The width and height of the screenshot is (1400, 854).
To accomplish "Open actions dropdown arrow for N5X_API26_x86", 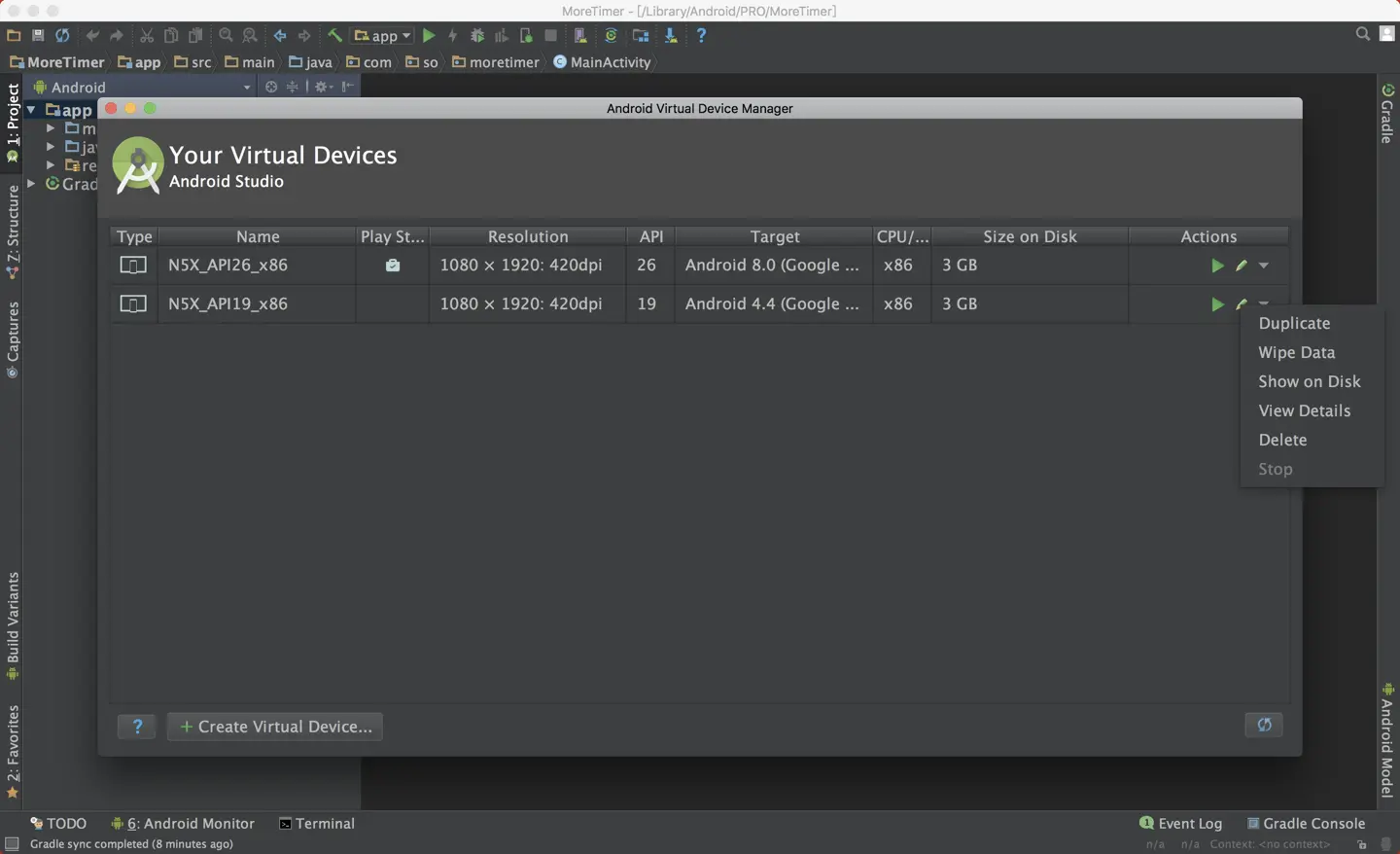I will tap(1264, 266).
